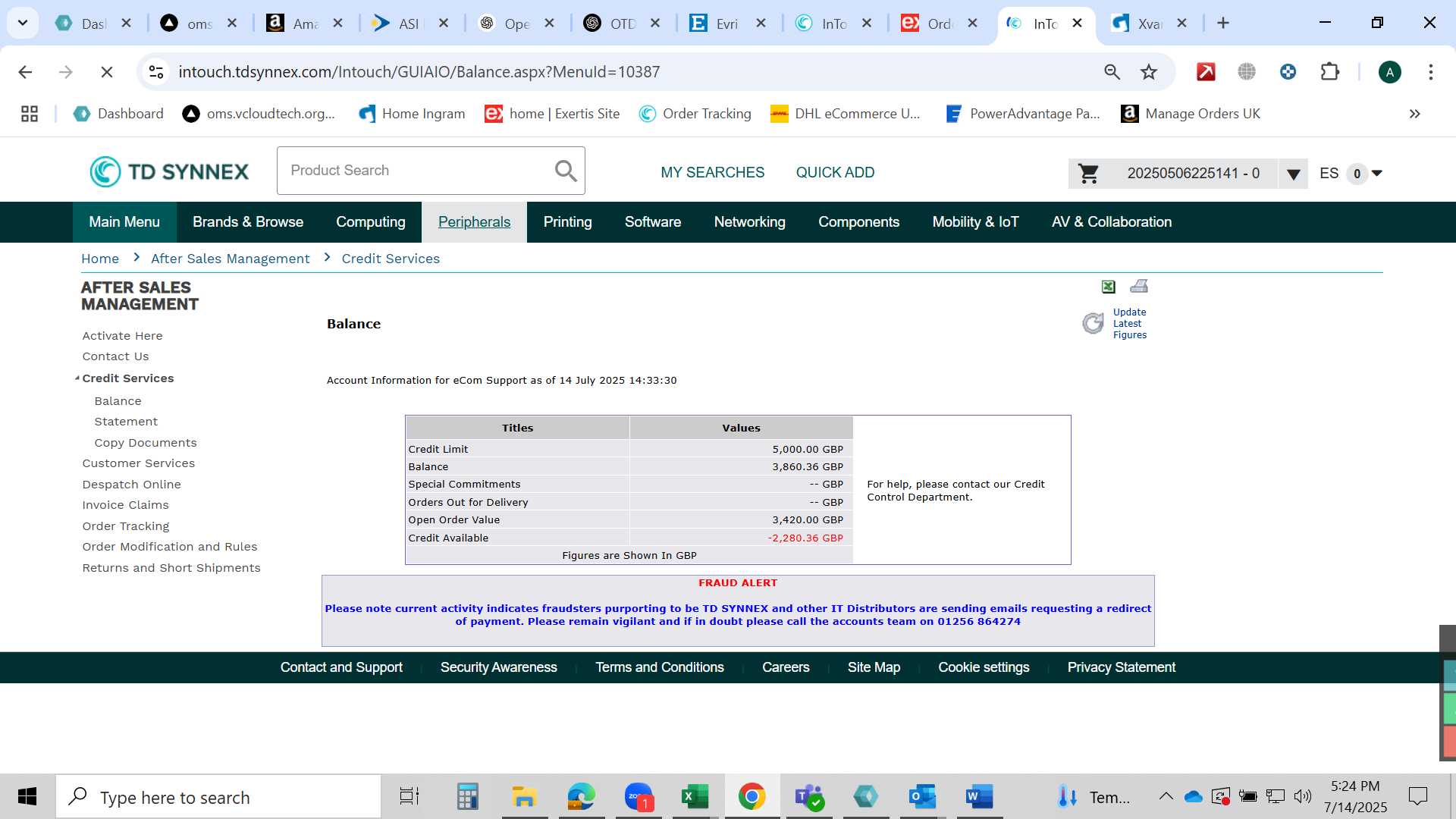
Task: Show more bookmarks with double chevron
Action: (x=1414, y=114)
